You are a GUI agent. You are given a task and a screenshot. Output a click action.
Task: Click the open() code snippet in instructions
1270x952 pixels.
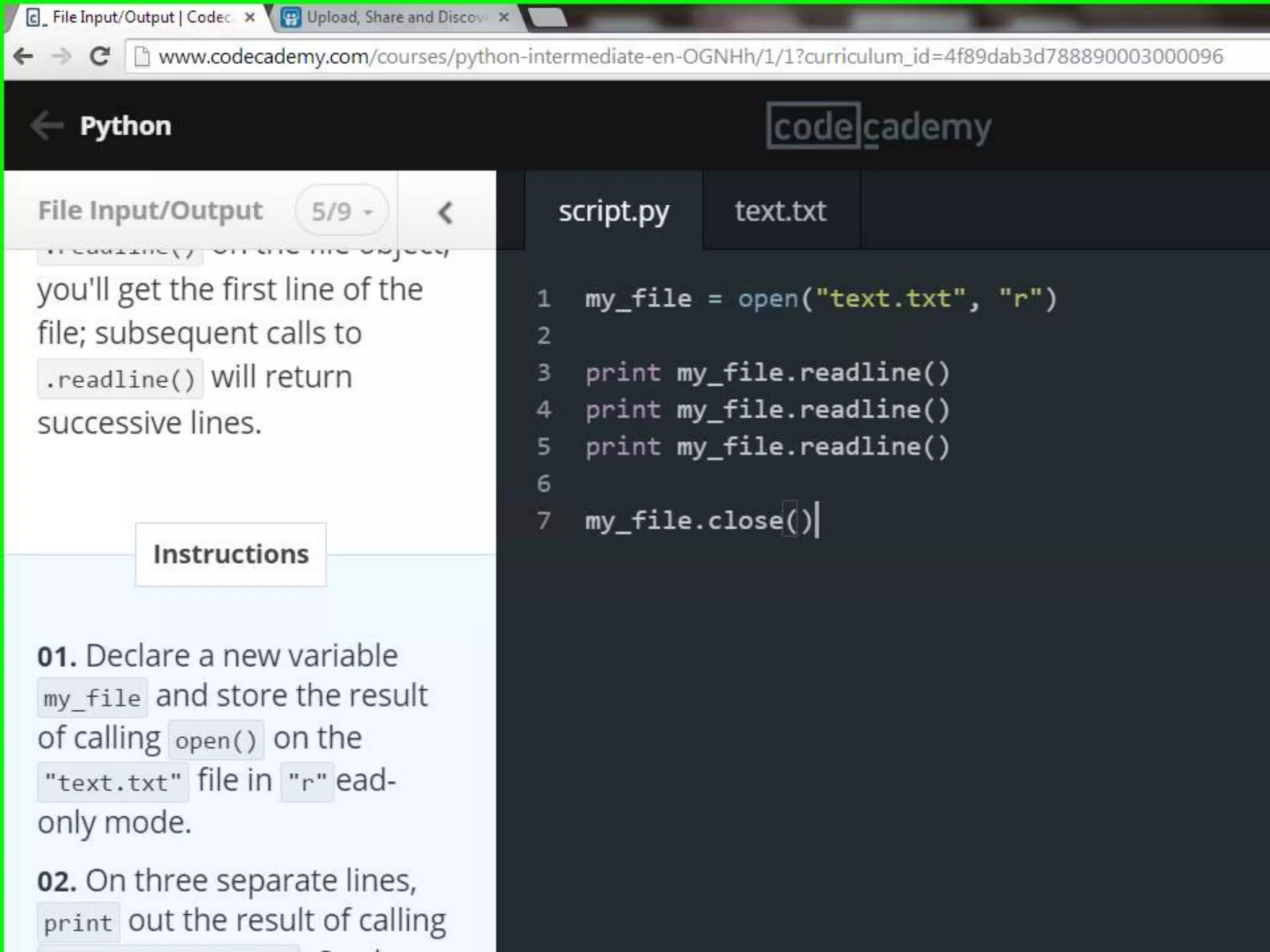tap(216, 740)
